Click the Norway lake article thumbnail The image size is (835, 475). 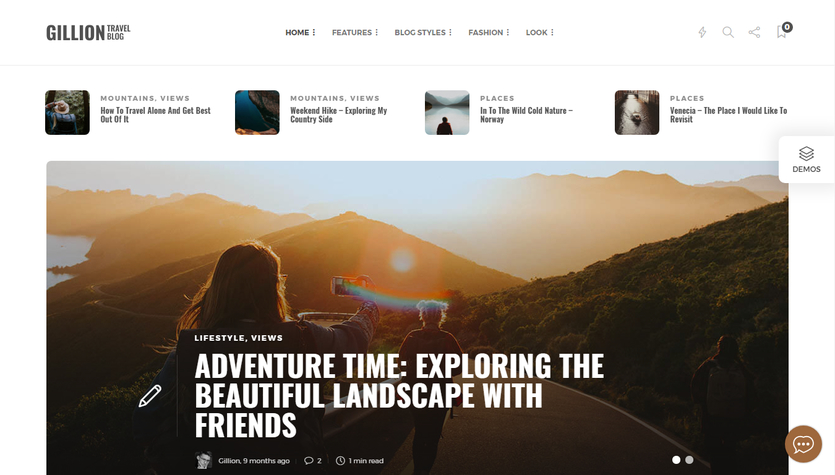point(447,112)
